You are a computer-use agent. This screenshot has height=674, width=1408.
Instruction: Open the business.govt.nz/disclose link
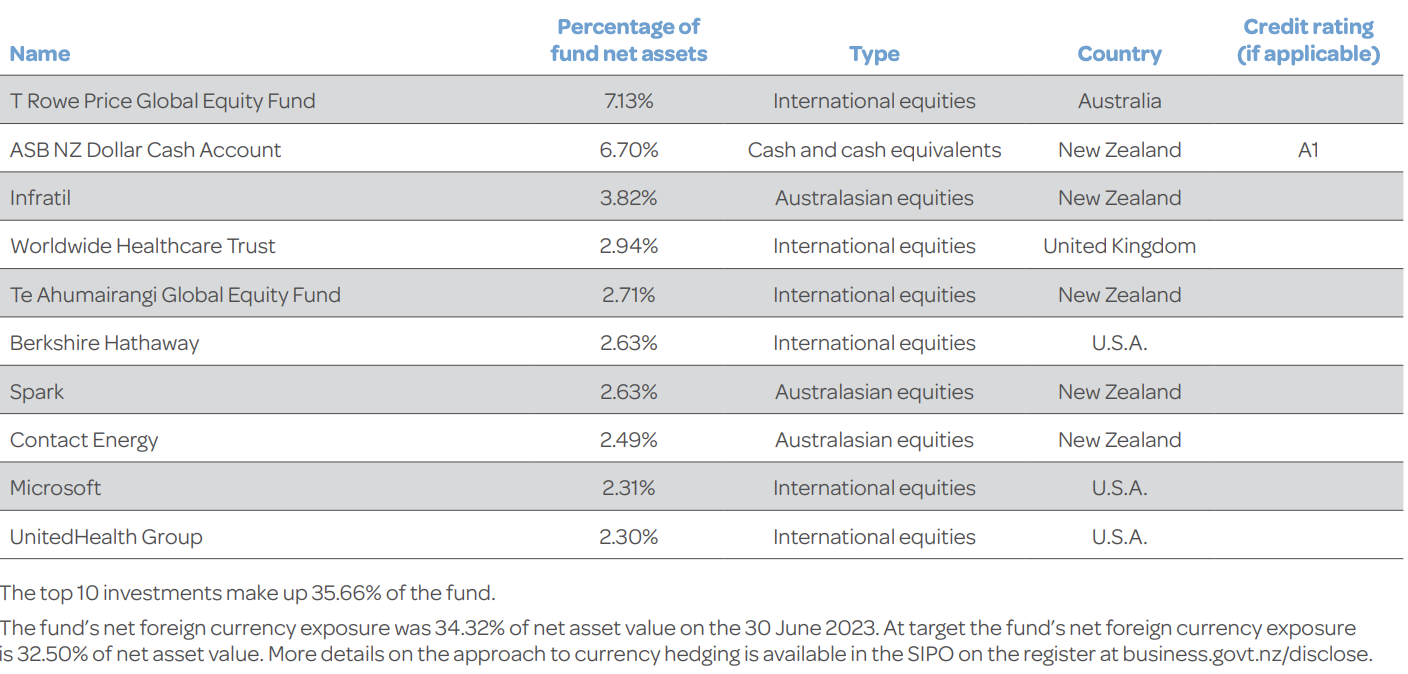pyautogui.click(x=1246, y=655)
